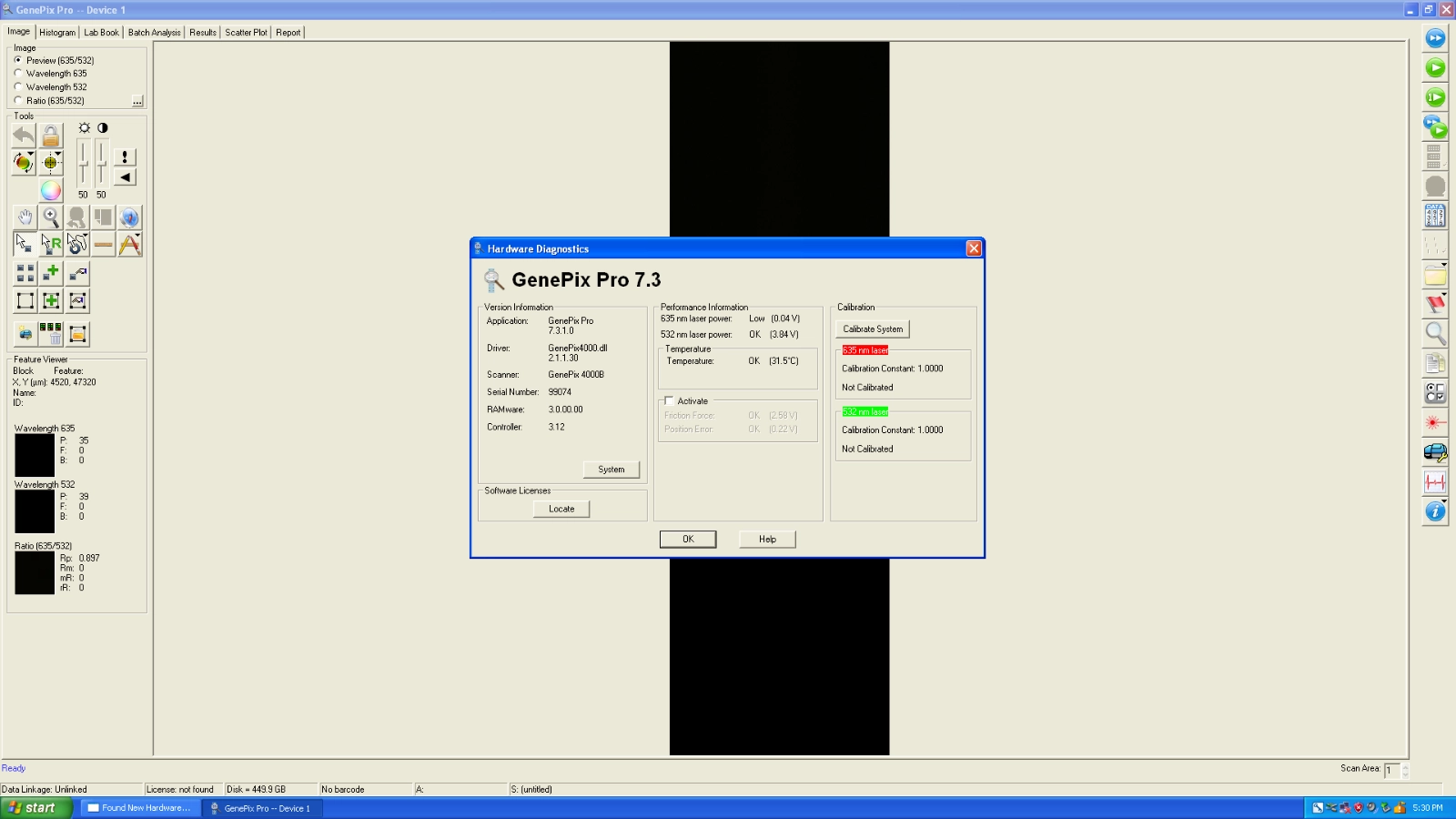Click the Calibrate System button
Image resolution: width=1456 pixels, height=819 pixels.
point(872,329)
